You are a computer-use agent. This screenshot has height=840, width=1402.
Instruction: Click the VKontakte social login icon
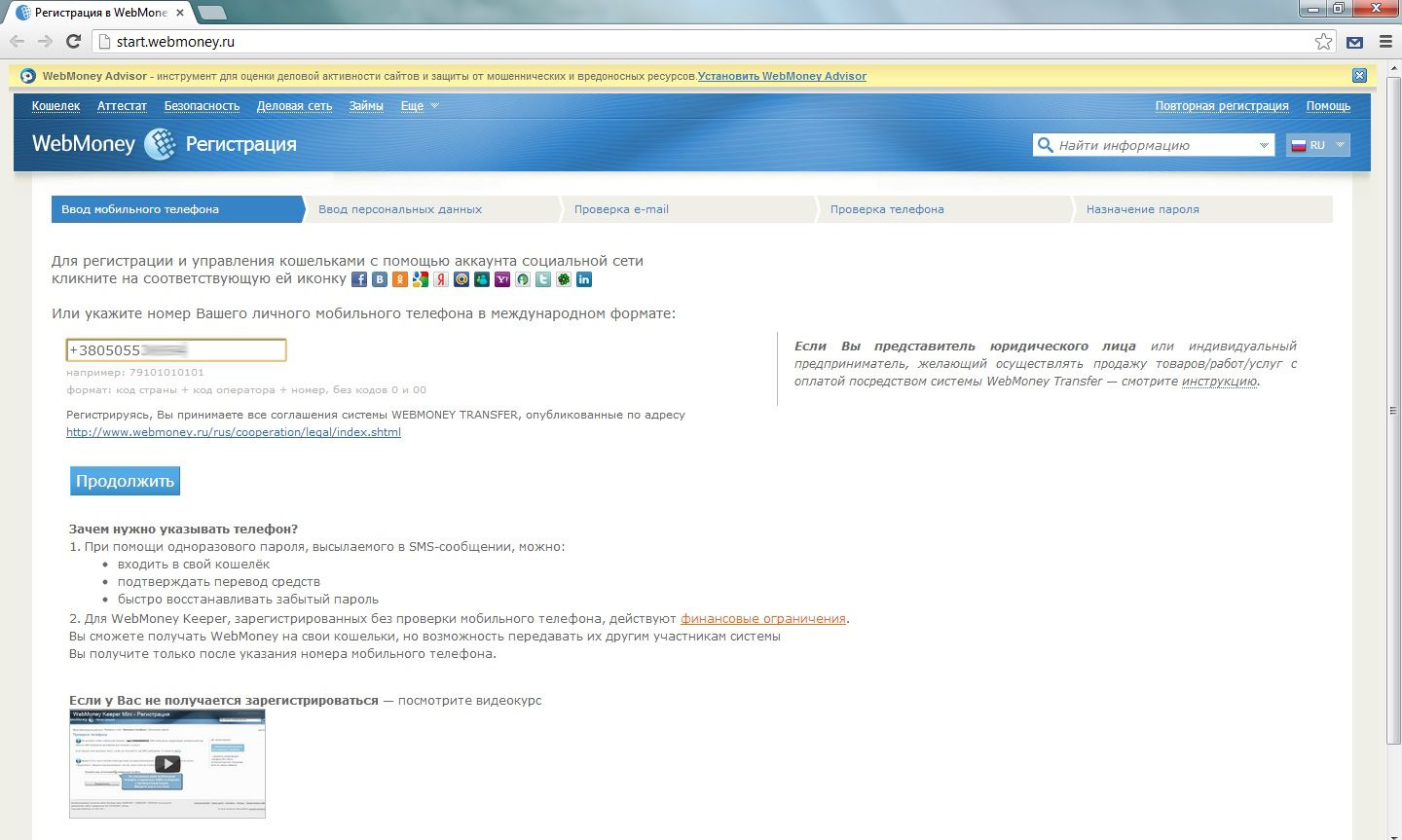point(380,279)
